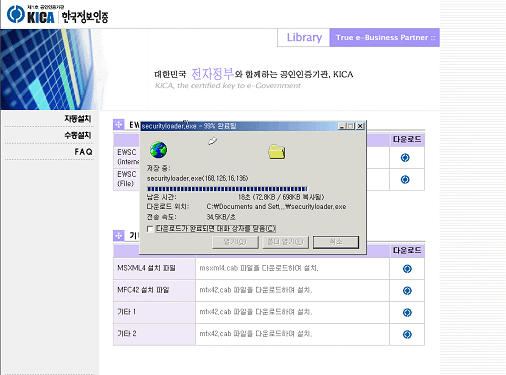
Task: Open the 수동설치 sidebar menu item
Action: pos(77,135)
